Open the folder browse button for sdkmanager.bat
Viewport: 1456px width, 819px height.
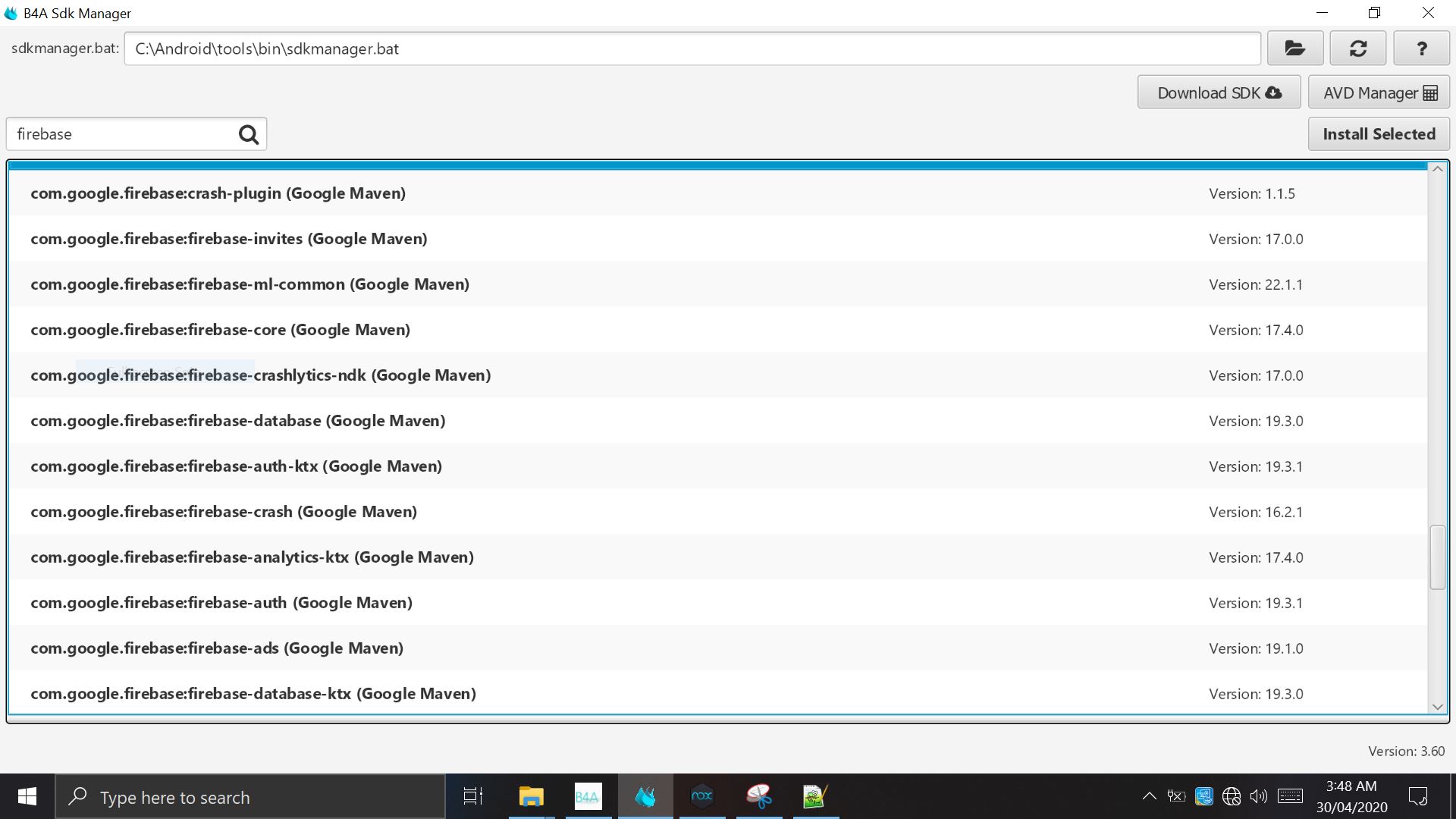(x=1294, y=49)
